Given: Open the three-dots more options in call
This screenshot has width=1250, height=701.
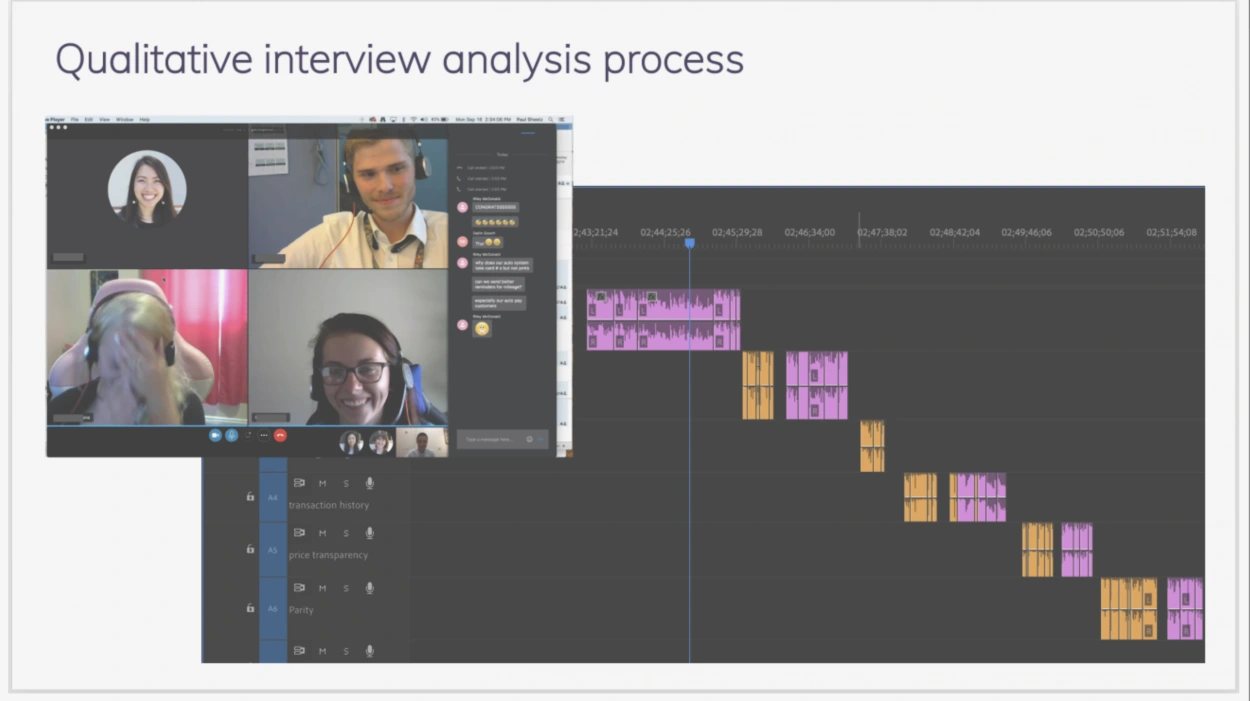Looking at the screenshot, I should 264,436.
